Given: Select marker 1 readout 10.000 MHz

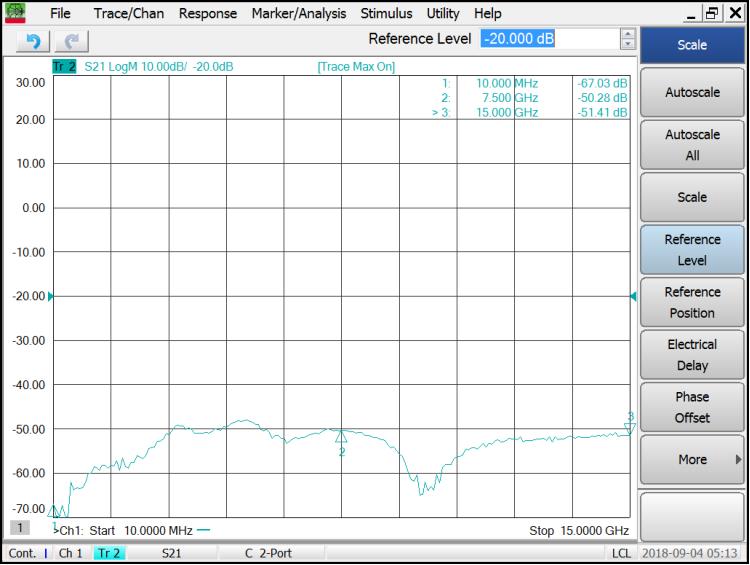Looking at the screenshot, I should pyautogui.click(x=507, y=83).
